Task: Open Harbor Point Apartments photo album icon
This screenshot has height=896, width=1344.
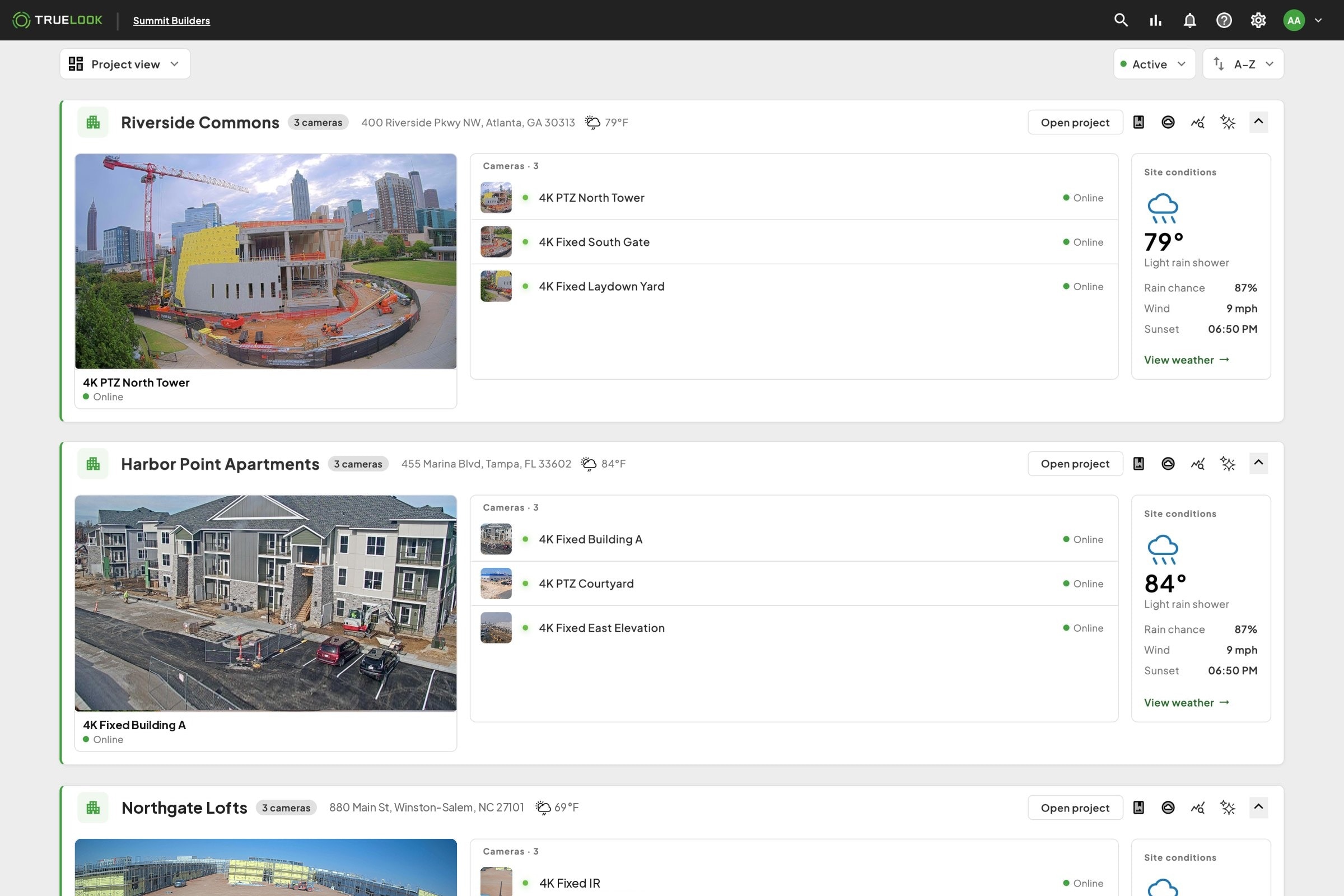Action: tap(1138, 464)
